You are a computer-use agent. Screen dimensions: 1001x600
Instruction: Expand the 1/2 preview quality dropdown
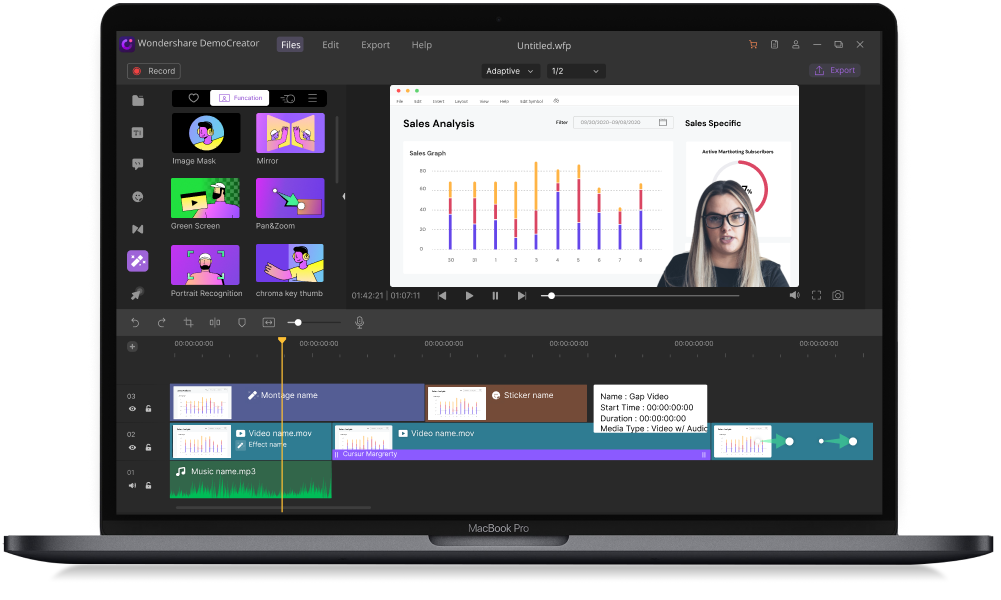pyautogui.click(x=575, y=71)
